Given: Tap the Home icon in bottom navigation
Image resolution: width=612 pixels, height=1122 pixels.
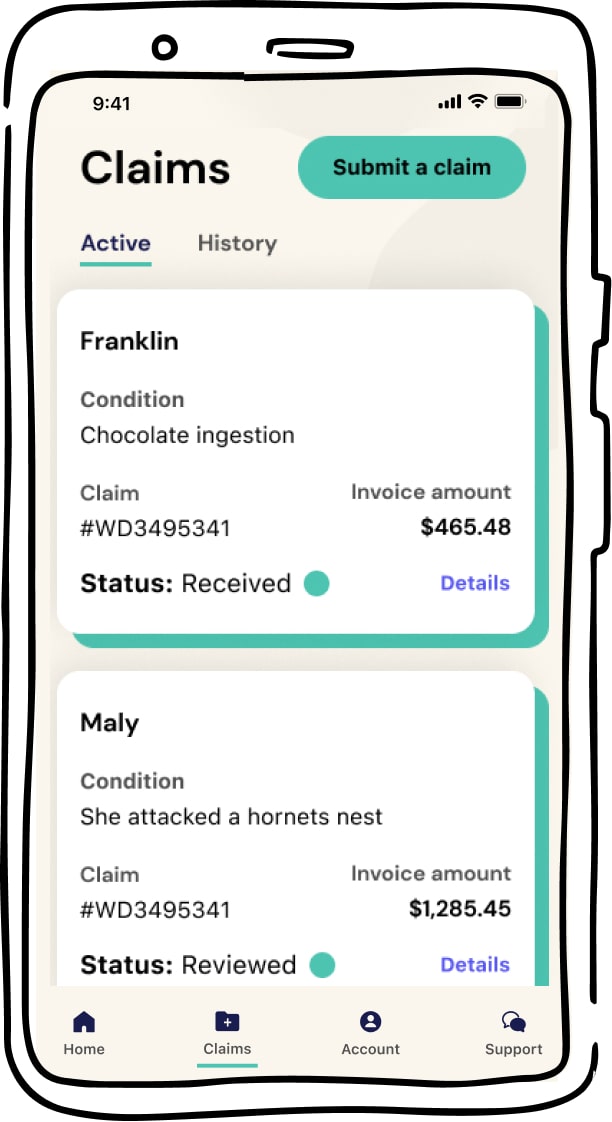Looking at the screenshot, I should tap(84, 1021).
